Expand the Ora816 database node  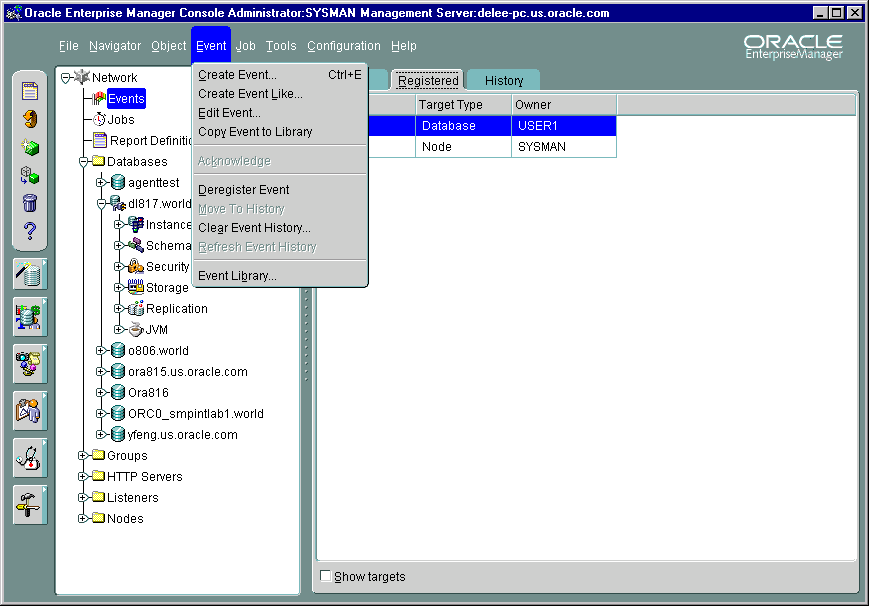(101, 393)
